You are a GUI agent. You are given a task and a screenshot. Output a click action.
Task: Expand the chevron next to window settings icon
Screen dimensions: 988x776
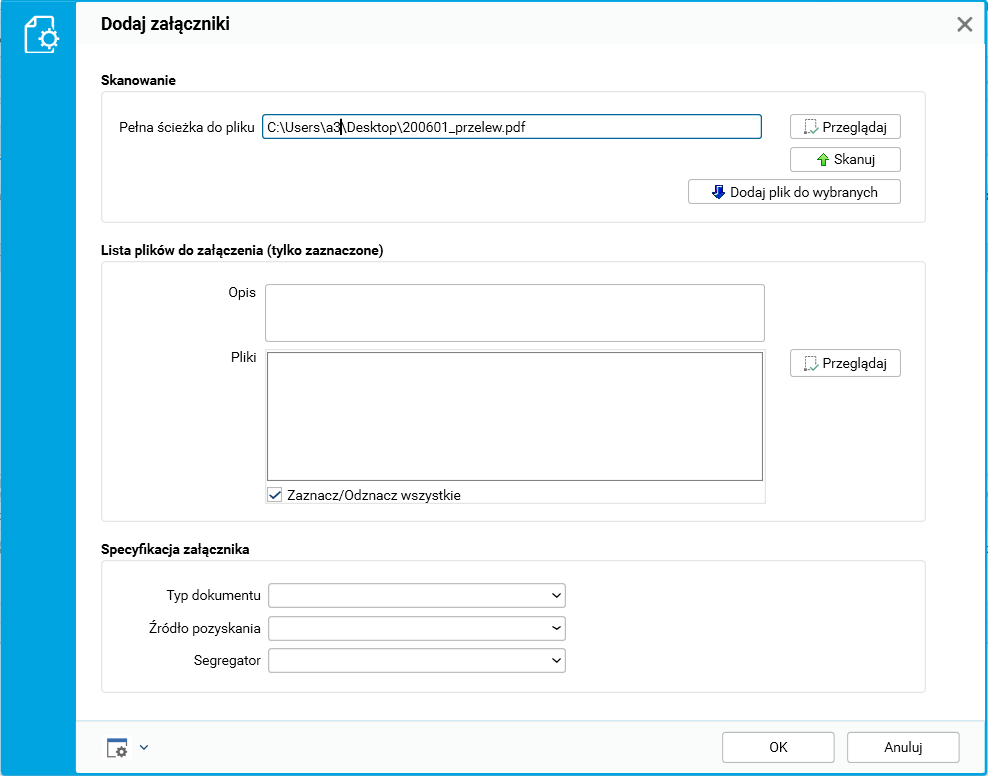pos(144,747)
